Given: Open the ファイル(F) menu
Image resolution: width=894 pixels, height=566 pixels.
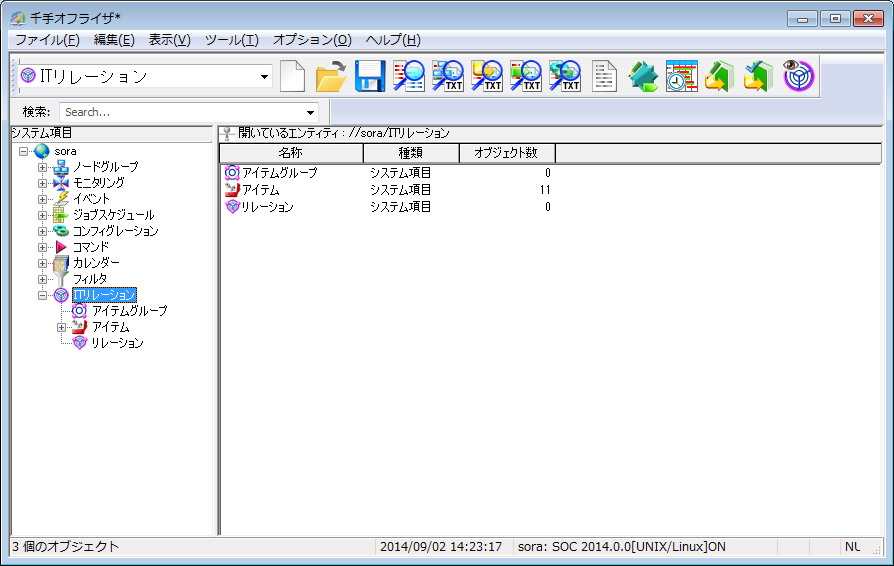Looking at the screenshot, I should coord(47,40).
